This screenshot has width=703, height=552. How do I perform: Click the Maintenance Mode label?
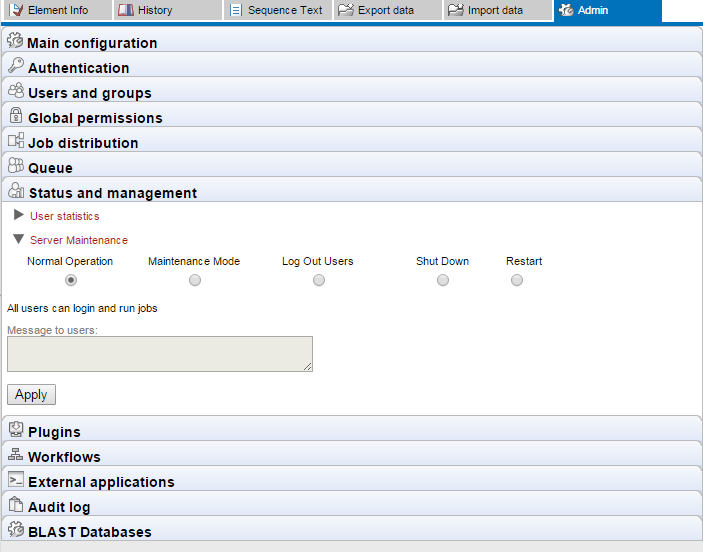tap(194, 261)
